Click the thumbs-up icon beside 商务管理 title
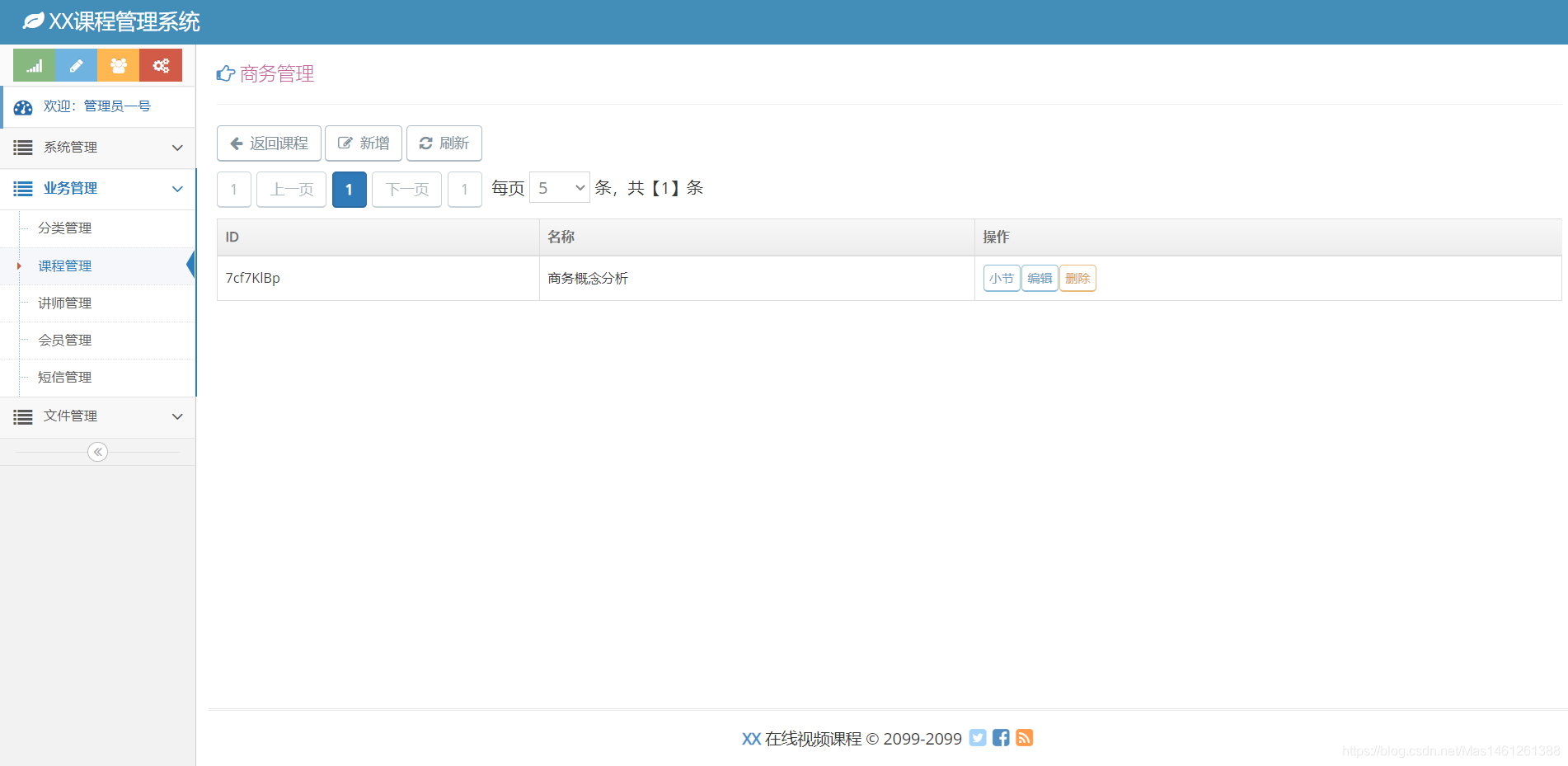Viewport: 1568px width, 766px height. click(x=226, y=74)
